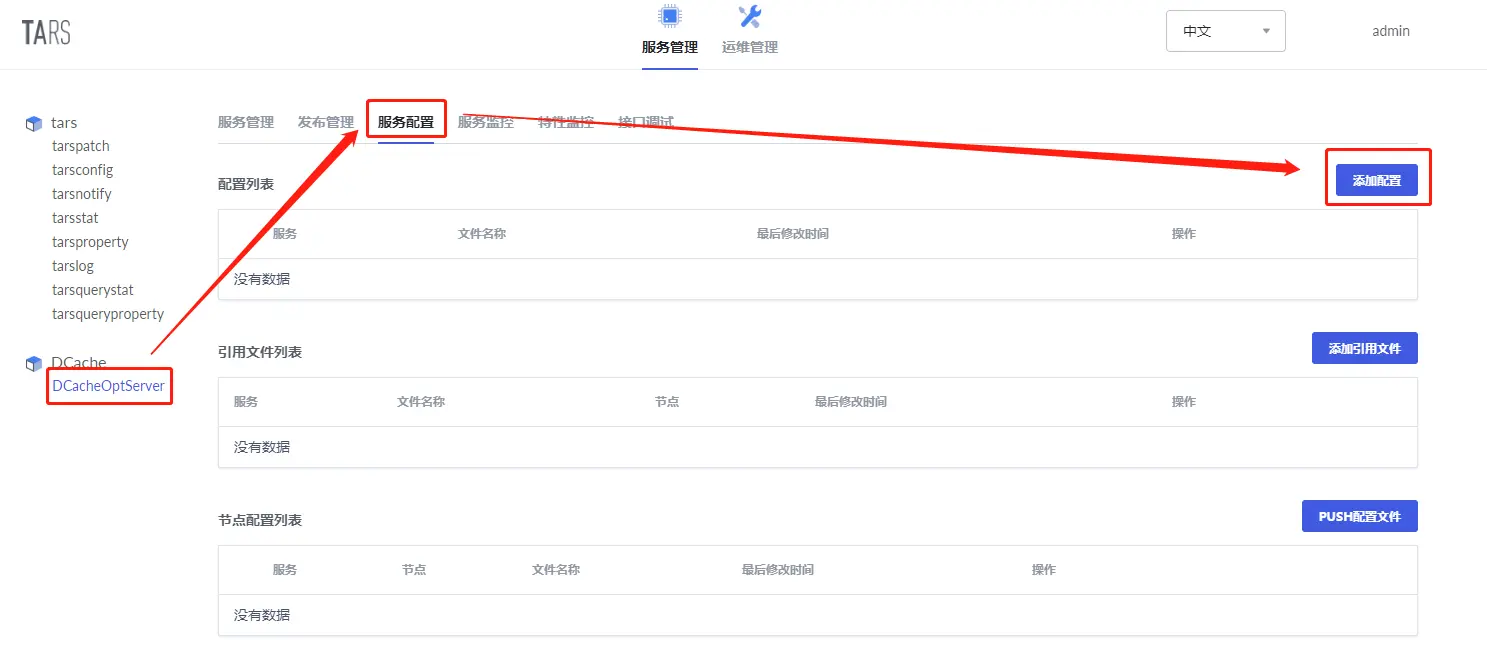Select tarsconfig in the service tree

82,170
